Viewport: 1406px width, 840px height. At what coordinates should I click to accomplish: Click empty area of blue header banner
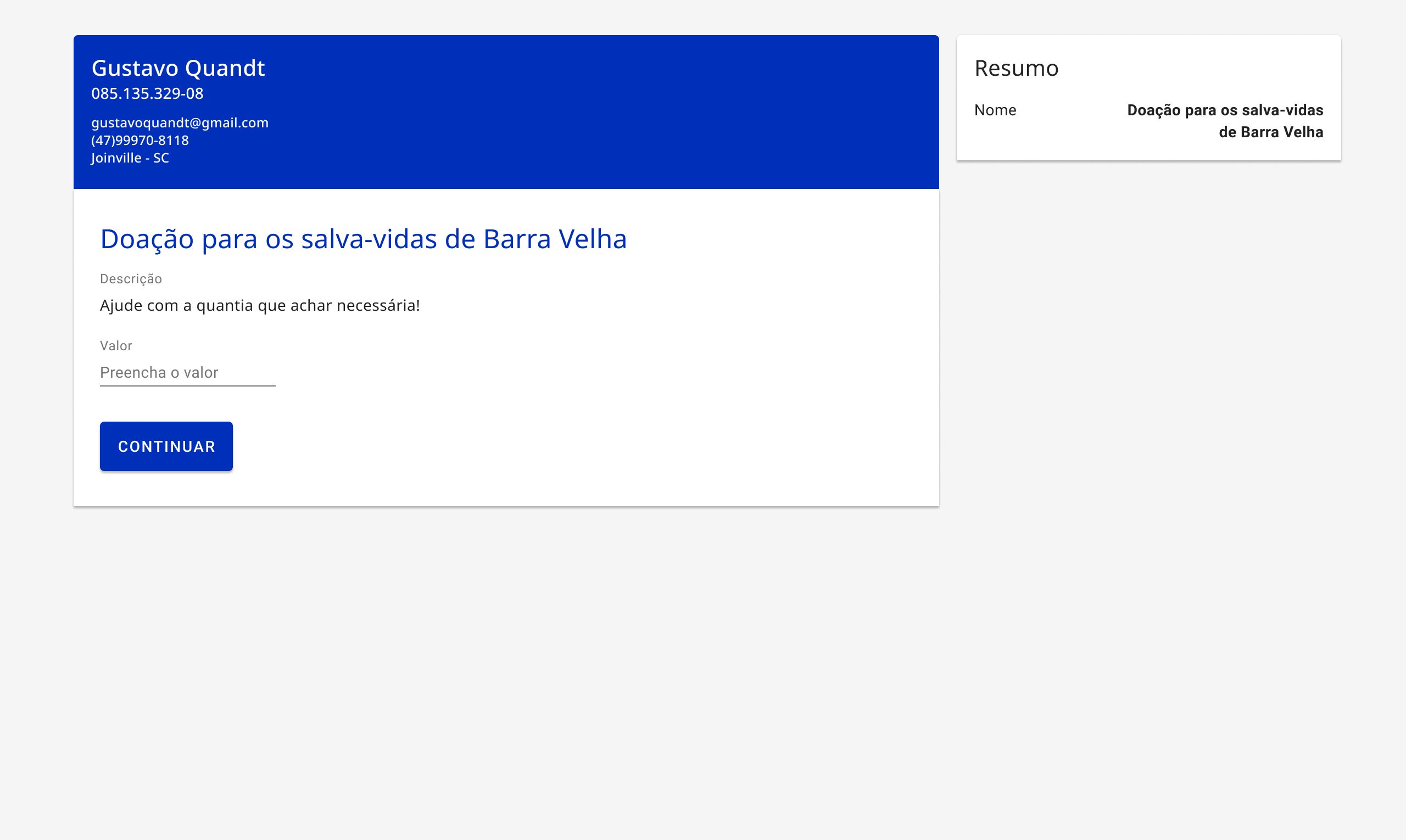click(623, 112)
